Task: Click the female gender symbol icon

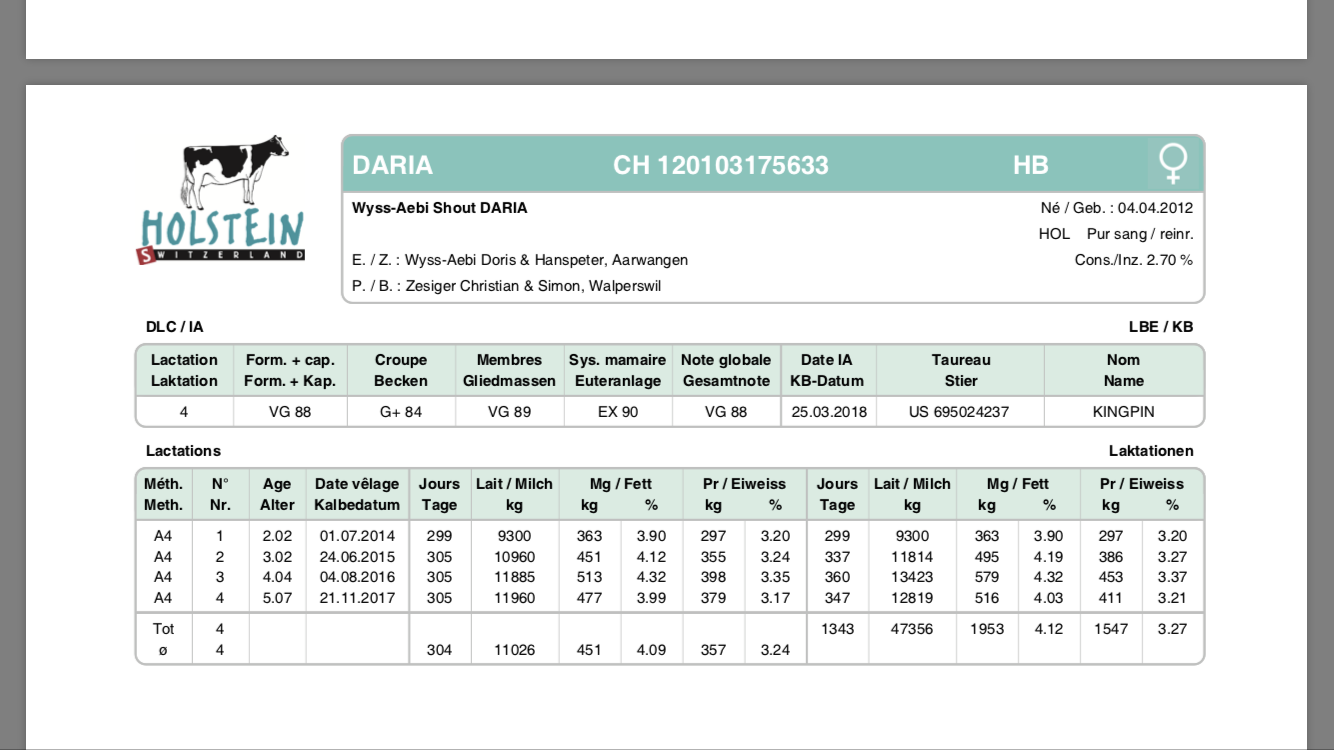Action: pyautogui.click(x=1172, y=164)
